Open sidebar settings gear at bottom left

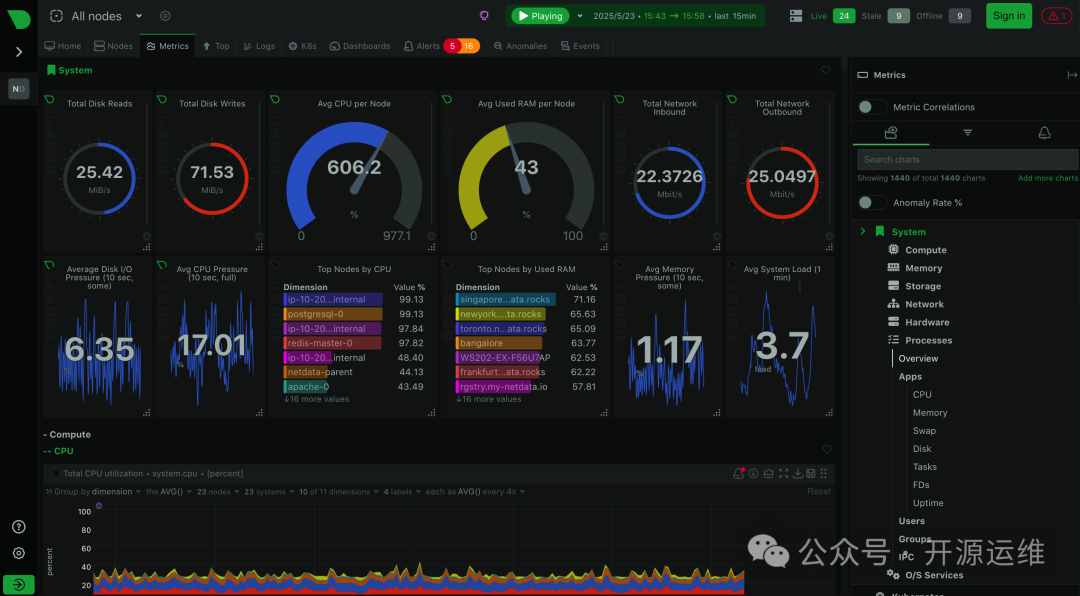tap(19, 553)
